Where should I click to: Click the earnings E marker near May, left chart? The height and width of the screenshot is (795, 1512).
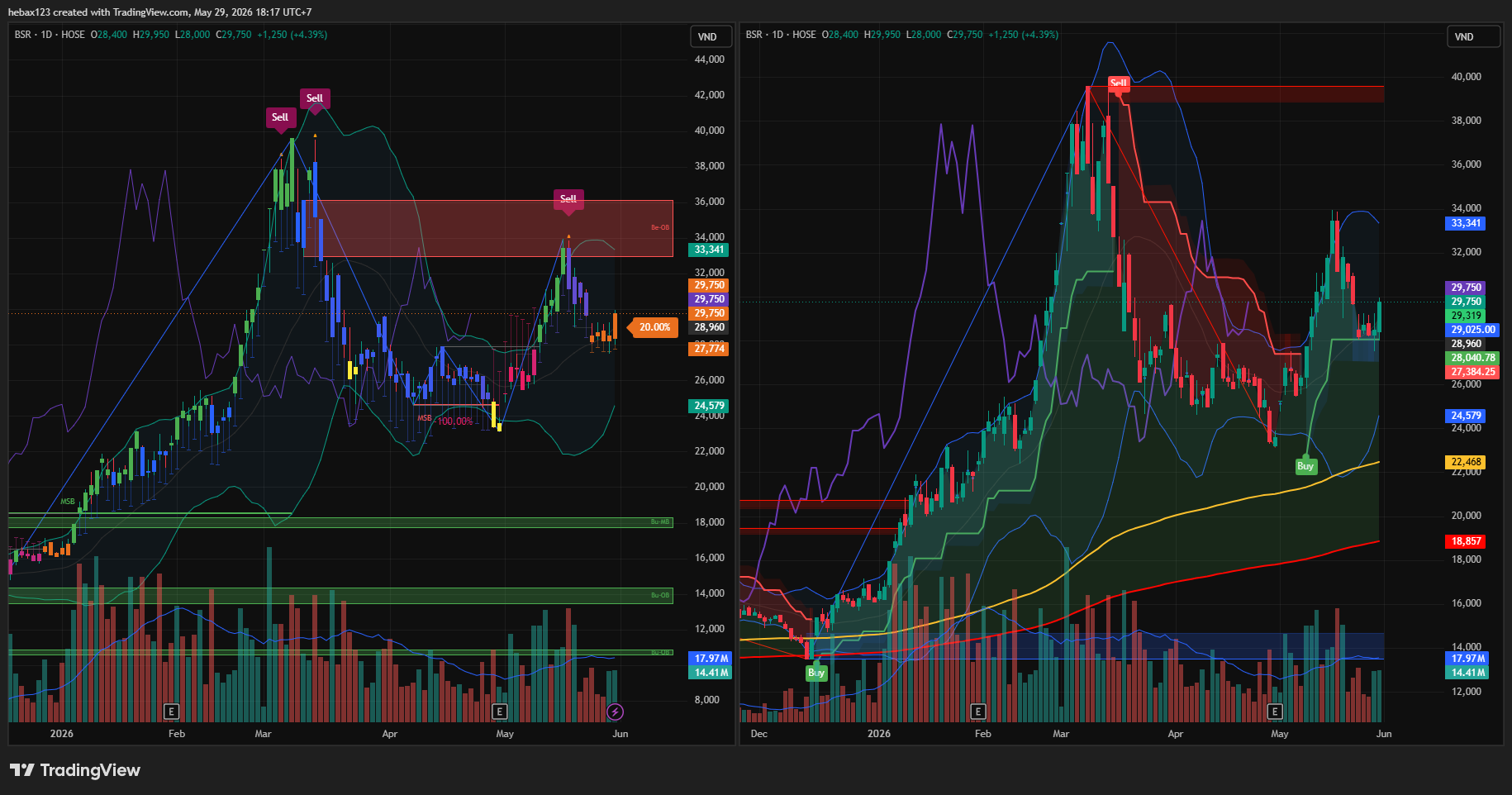tap(498, 711)
